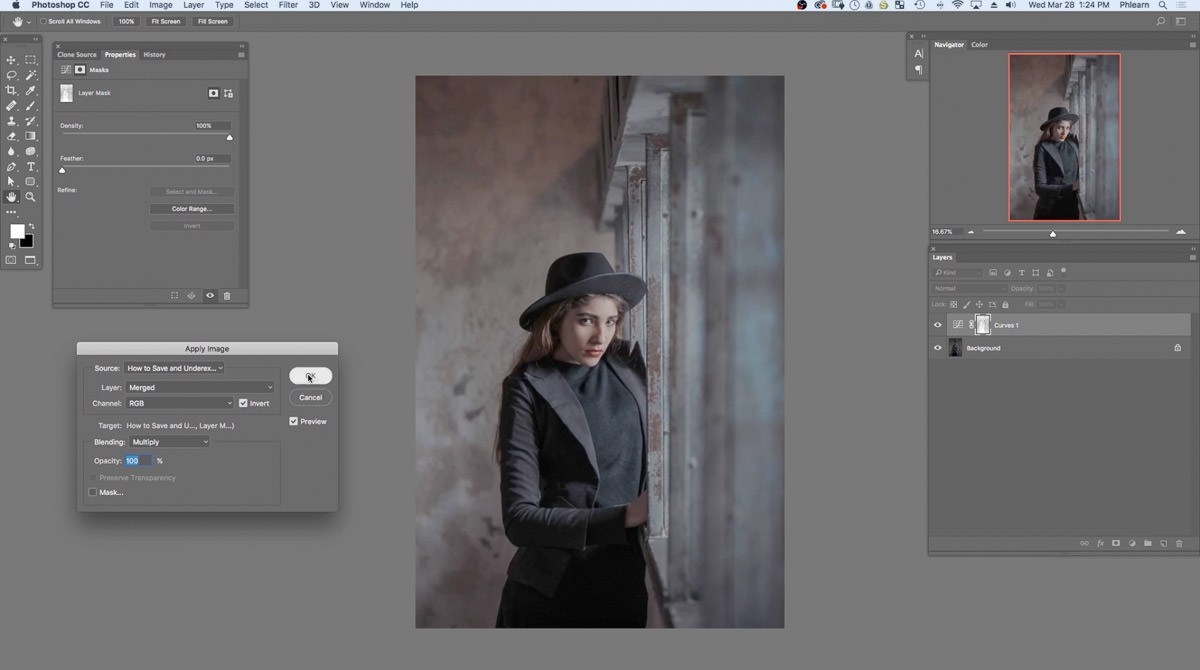
Task: Uncheck the Invert checkbox in Apply Image
Action: pyautogui.click(x=243, y=403)
